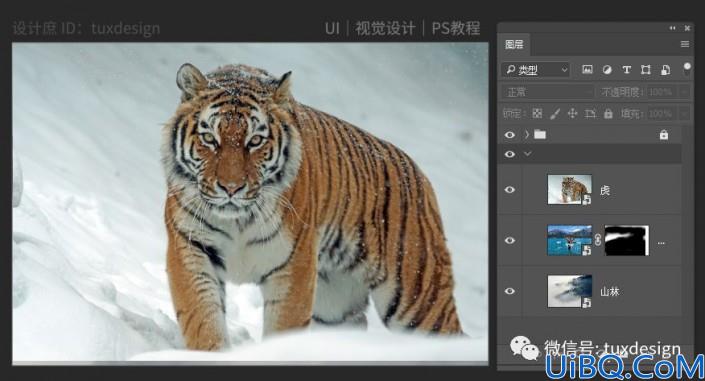Open the fill slider dropdown arrow
The height and width of the screenshot is (381, 705).
click(x=683, y=114)
